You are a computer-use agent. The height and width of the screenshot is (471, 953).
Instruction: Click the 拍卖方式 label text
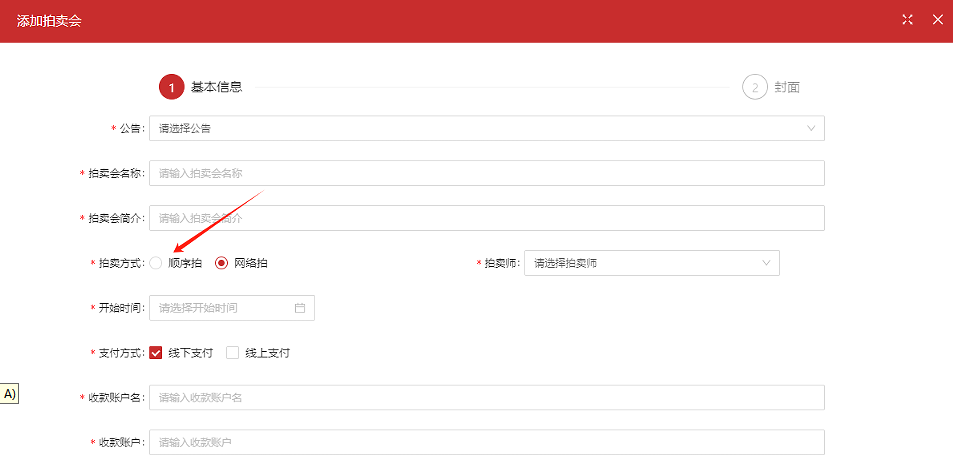point(121,263)
